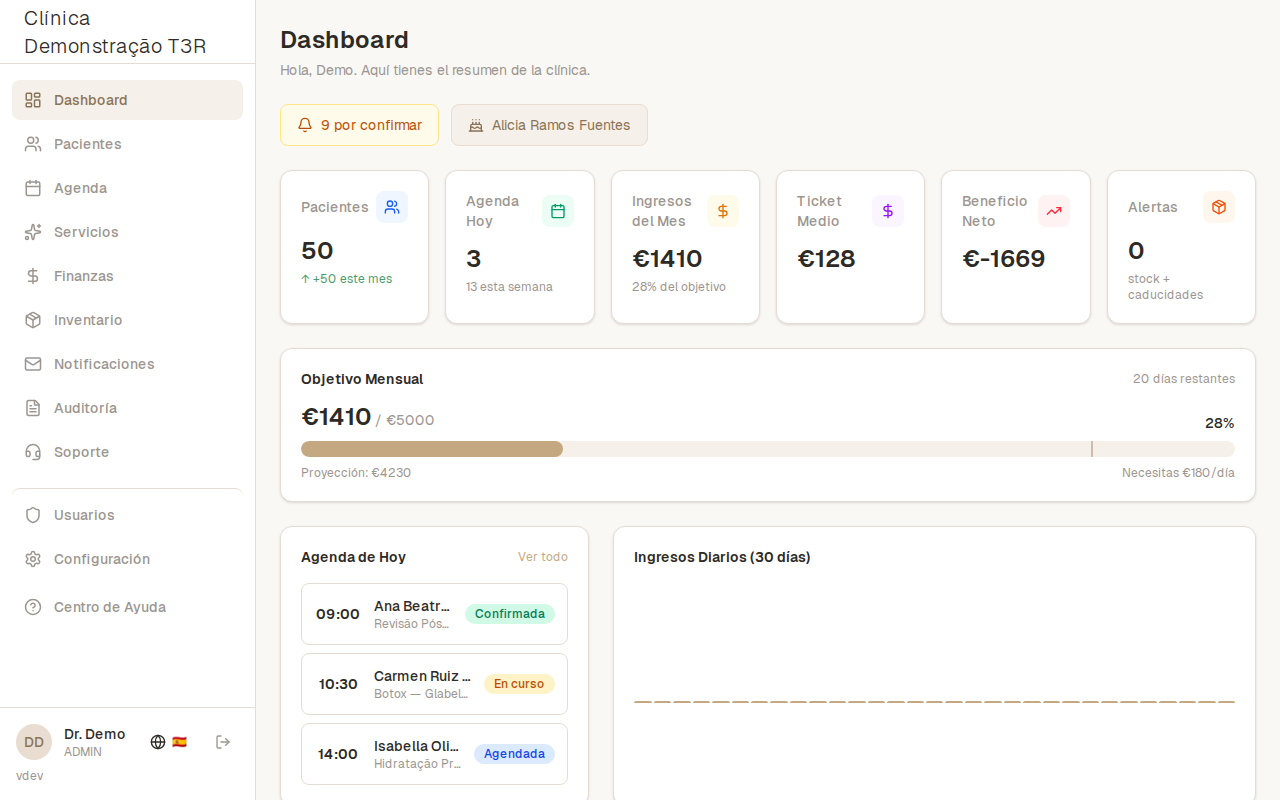Select the Dashboard grid icon in sidebar
Image resolution: width=1280 pixels, height=800 pixels.
point(32,100)
